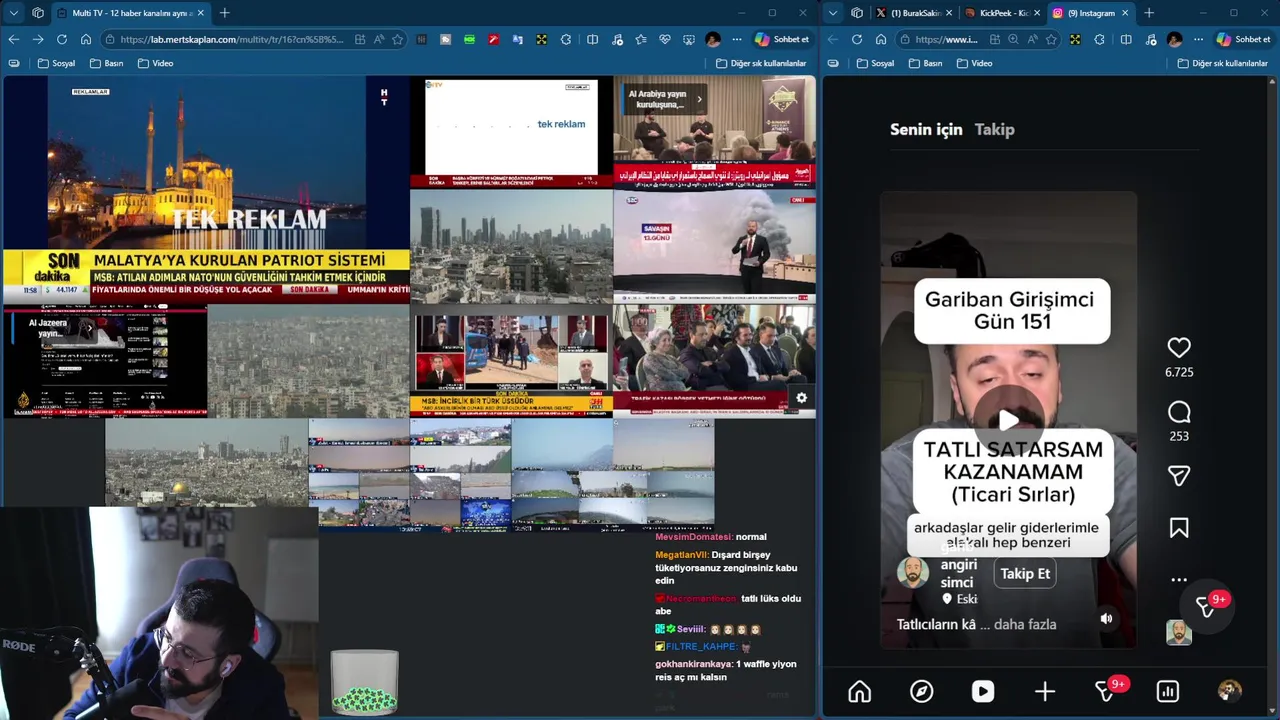Open tab search dropdown in Instagram window

(833, 13)
